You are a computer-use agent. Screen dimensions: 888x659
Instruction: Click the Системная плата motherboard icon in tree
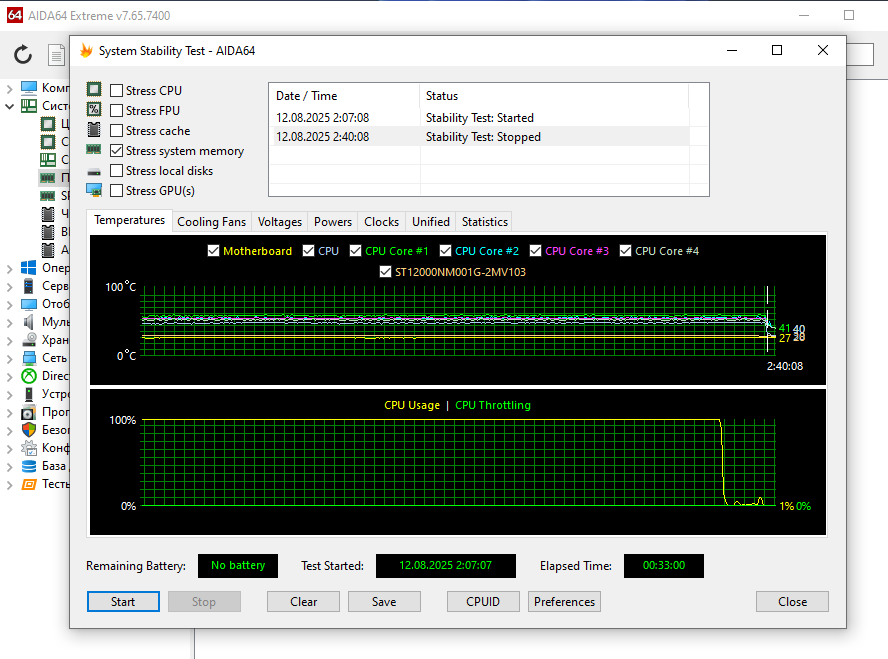29,106
